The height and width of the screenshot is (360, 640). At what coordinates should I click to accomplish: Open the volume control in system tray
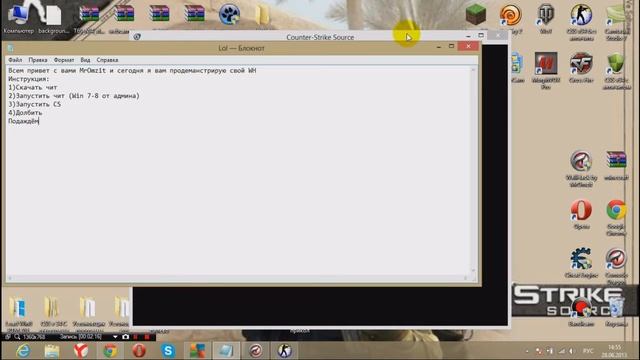[572, 351]
